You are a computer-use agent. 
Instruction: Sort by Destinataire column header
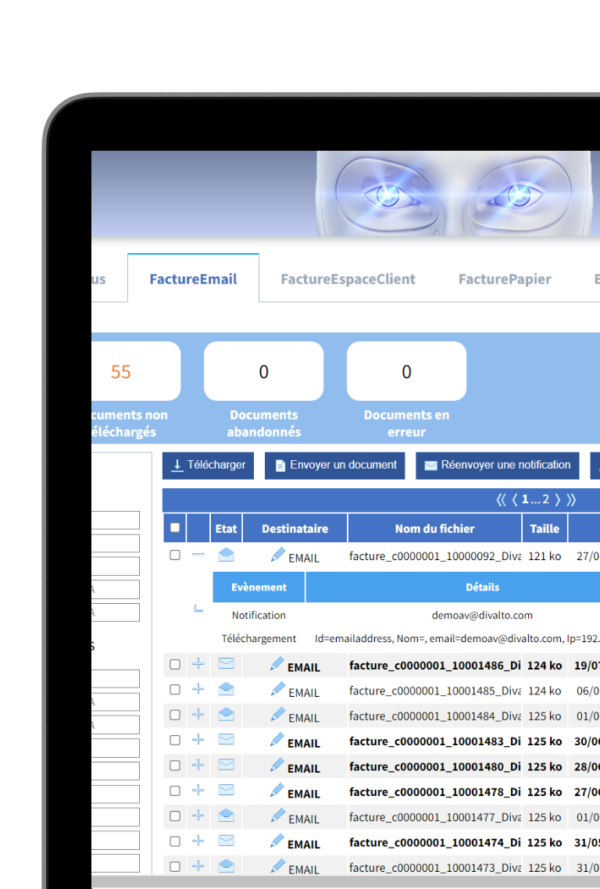[295, 528]
